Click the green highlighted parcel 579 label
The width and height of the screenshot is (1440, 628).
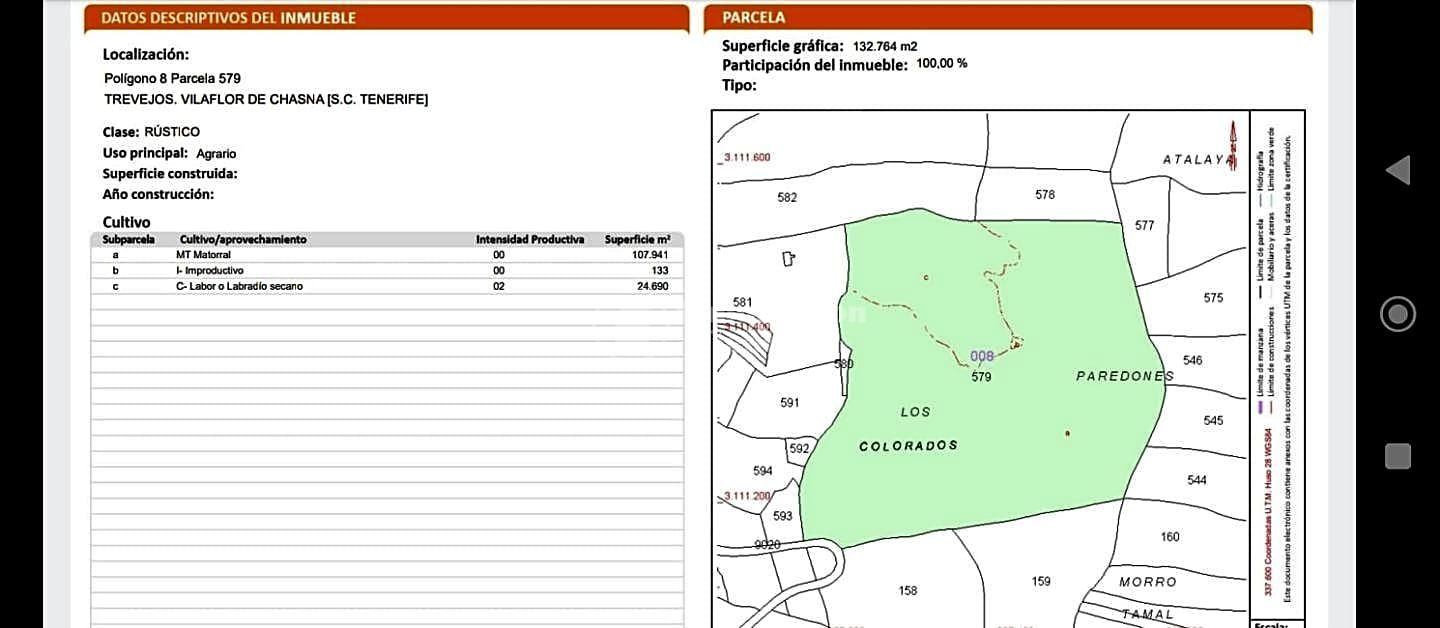tap(981, 377)
